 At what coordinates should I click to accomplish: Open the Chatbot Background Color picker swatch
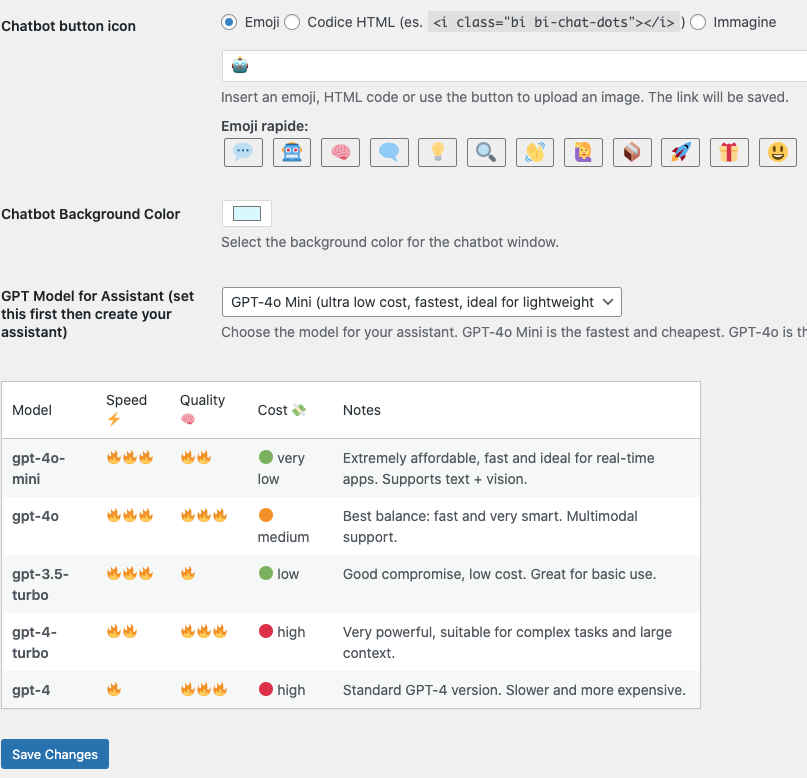[247, 214]
